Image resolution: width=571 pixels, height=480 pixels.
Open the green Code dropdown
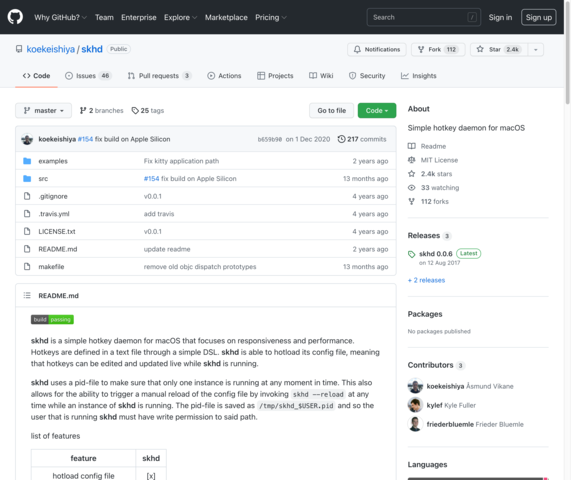[x=377, y=110]
